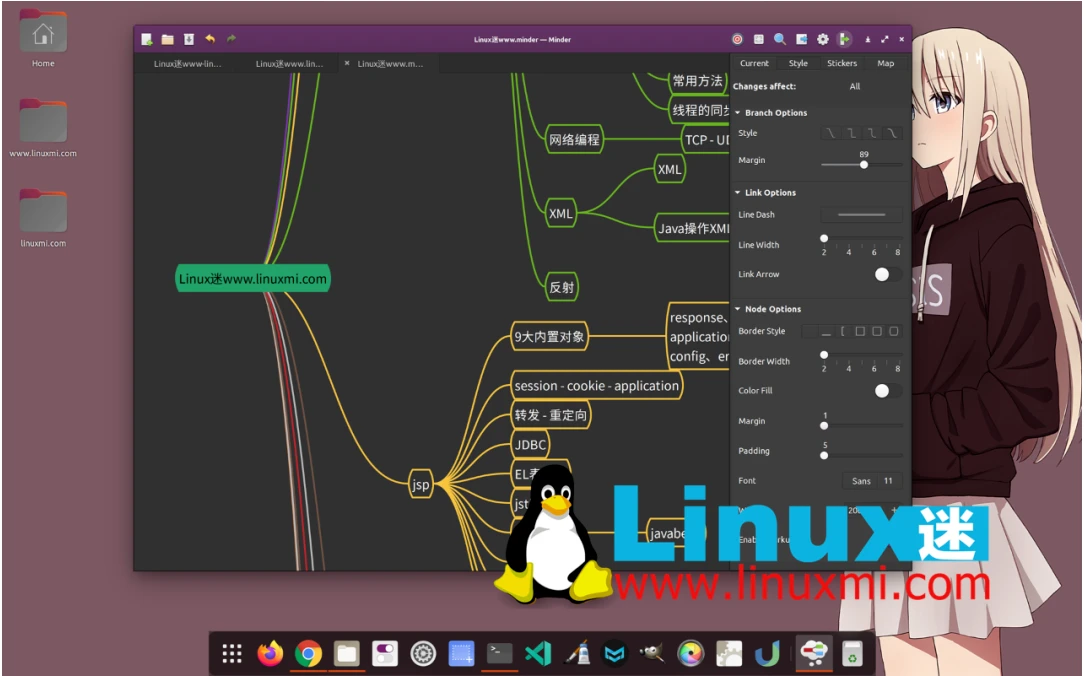Screen dimensions: 1086x676
Task: Select the jsp node in the mind map
Action: tap(420, 483)
